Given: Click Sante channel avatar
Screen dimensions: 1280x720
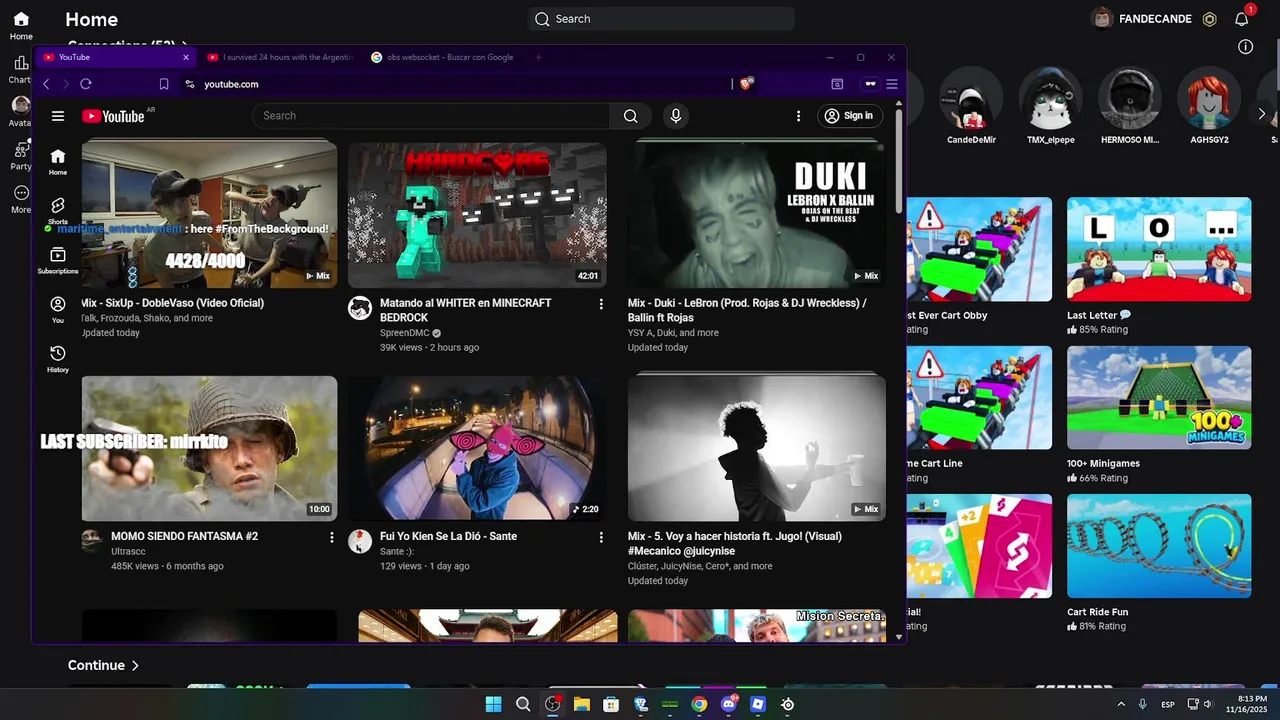Looking at the screenshot, I should (x=360, y=542).
